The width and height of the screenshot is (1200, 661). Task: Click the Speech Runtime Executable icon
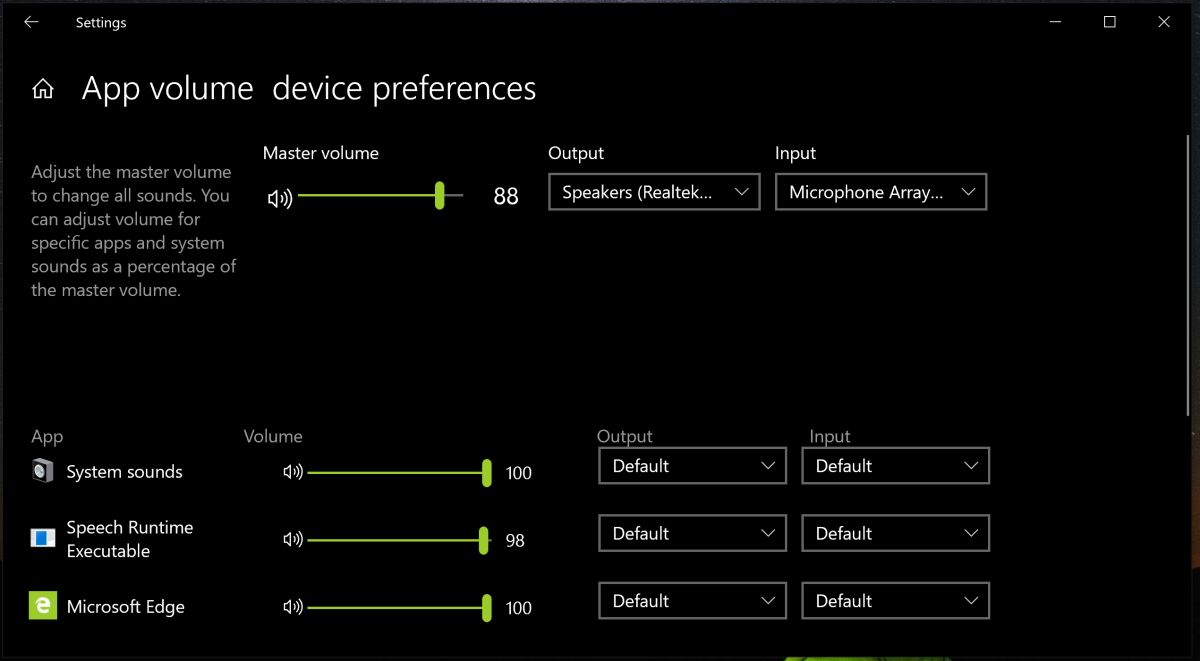point(40,538)
